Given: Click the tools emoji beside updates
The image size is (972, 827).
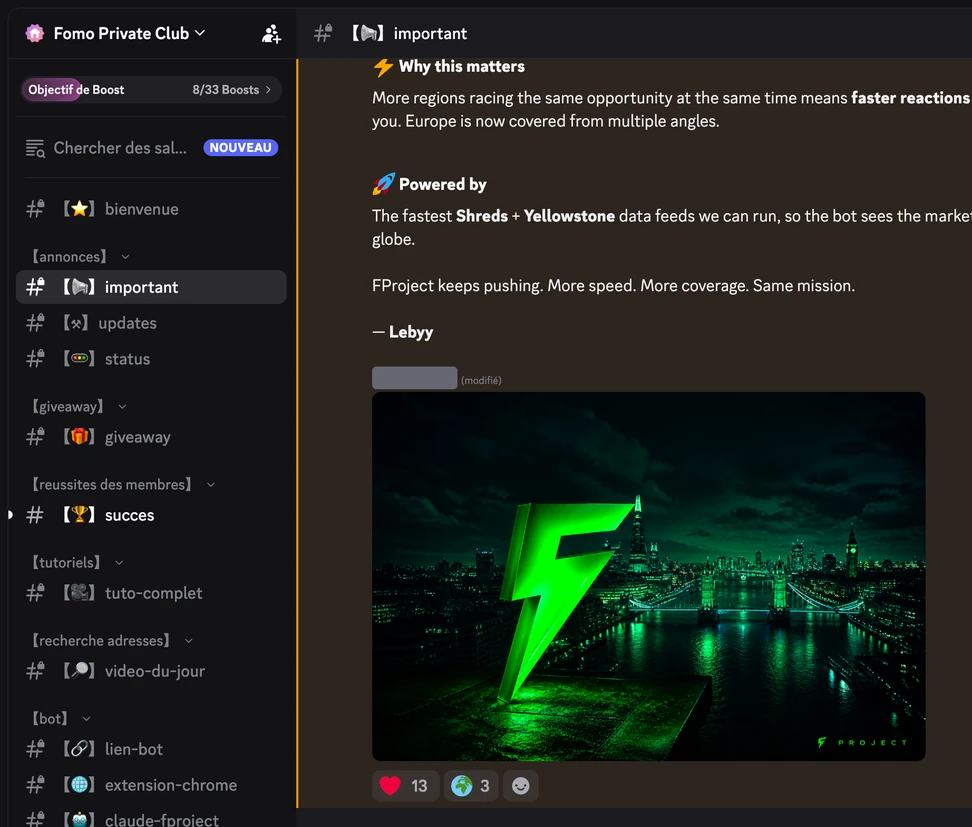Looking at the screenshot, I should pos(76,323).
